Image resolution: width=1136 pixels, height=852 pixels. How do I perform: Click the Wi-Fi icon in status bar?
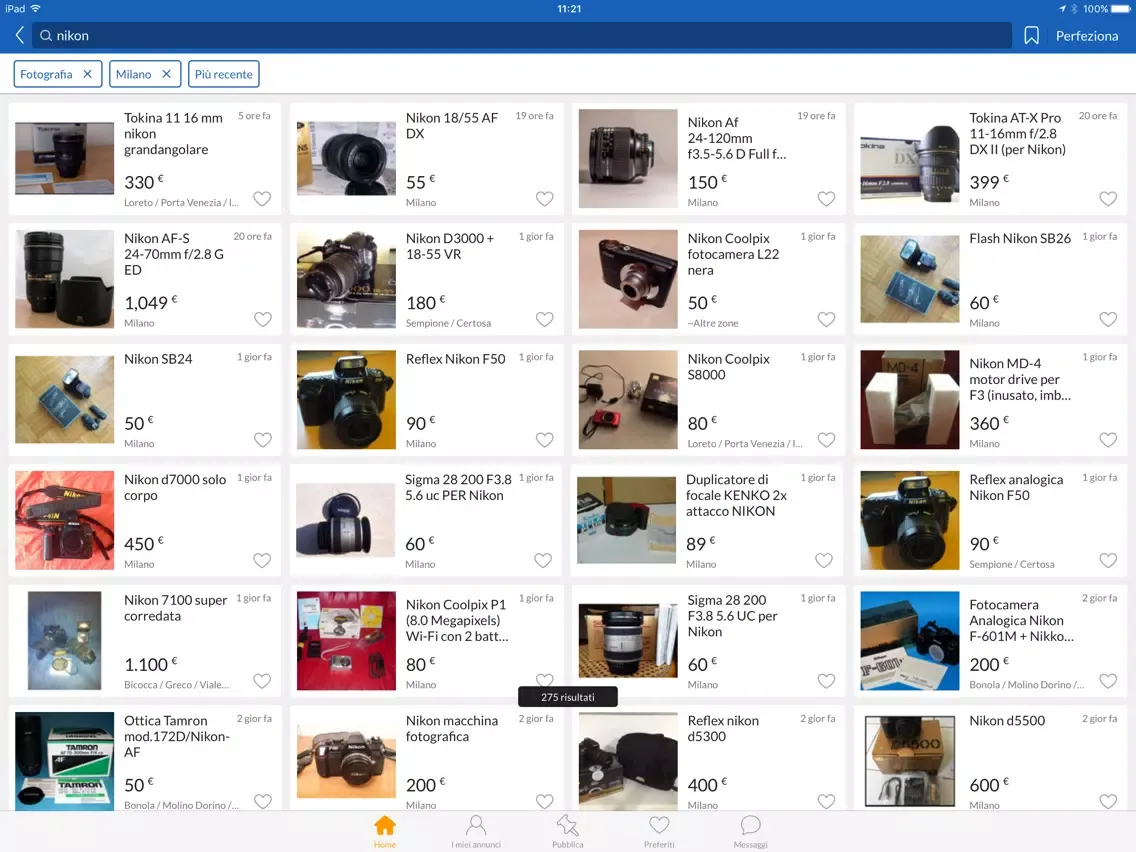pos(35,9)
